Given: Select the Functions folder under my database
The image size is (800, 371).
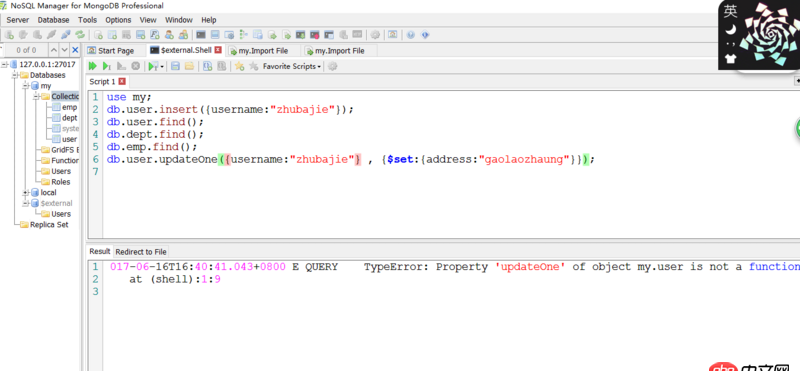Looking at the screenshot, I should (x=65, y=160).
